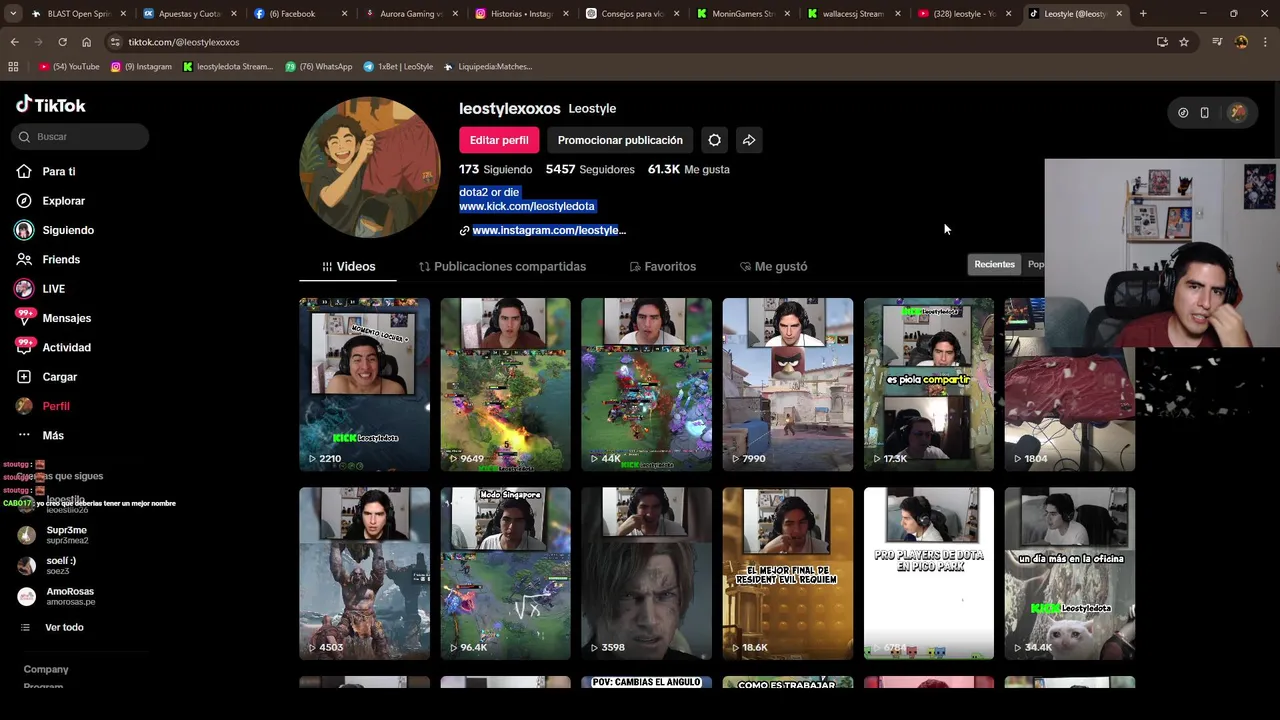This screenshot has height=720, width=1280.
Task: Click browser home icon
Action: pos(86,42)
